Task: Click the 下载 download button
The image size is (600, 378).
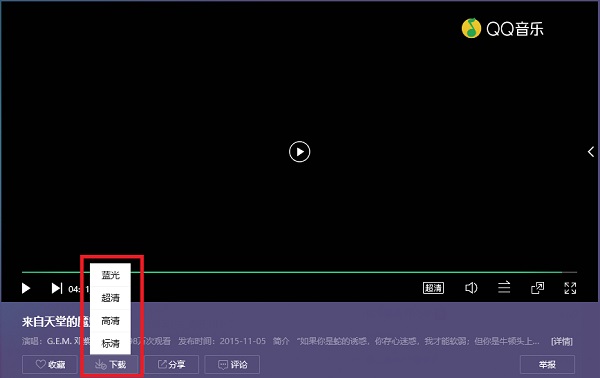Action: click(x=110, y=365)
